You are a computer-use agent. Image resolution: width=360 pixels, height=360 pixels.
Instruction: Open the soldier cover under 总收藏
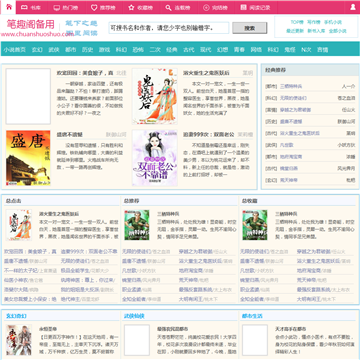[255, 225]
